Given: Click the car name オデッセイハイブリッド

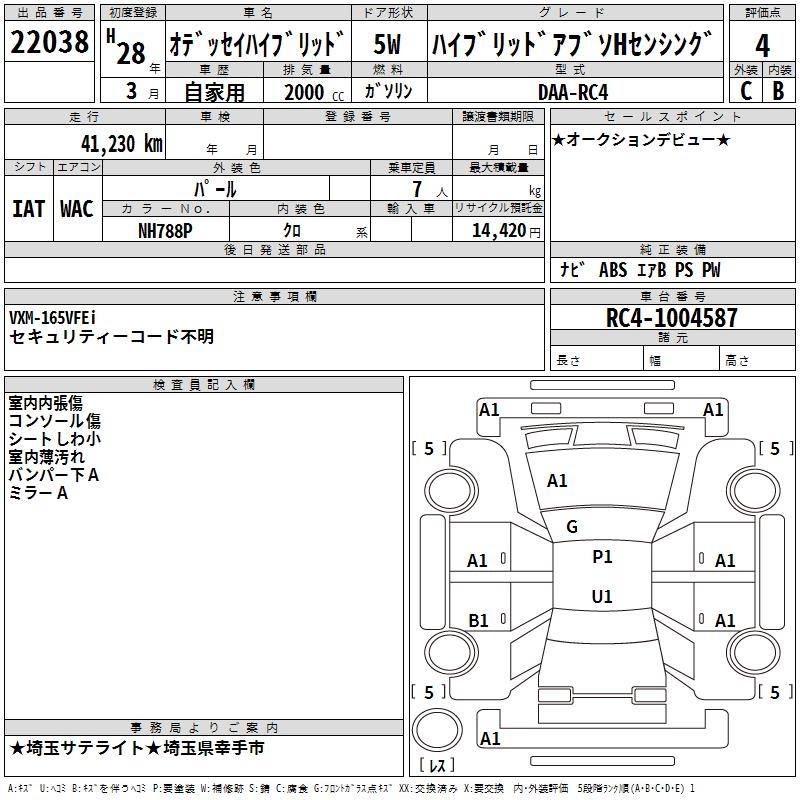Looking at the screenshot, I should (258, 44).
